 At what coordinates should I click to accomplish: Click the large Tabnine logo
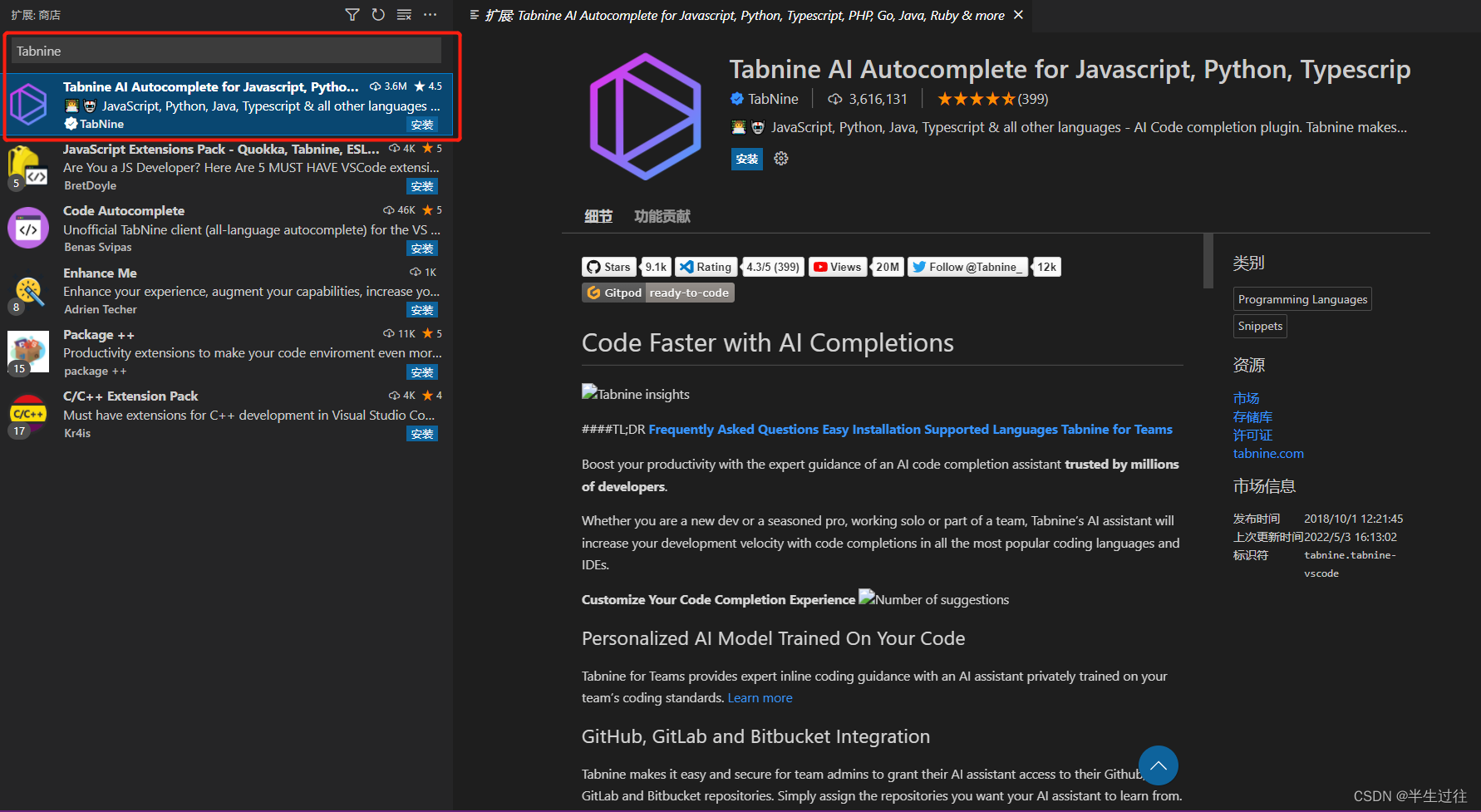click(646, 116)
